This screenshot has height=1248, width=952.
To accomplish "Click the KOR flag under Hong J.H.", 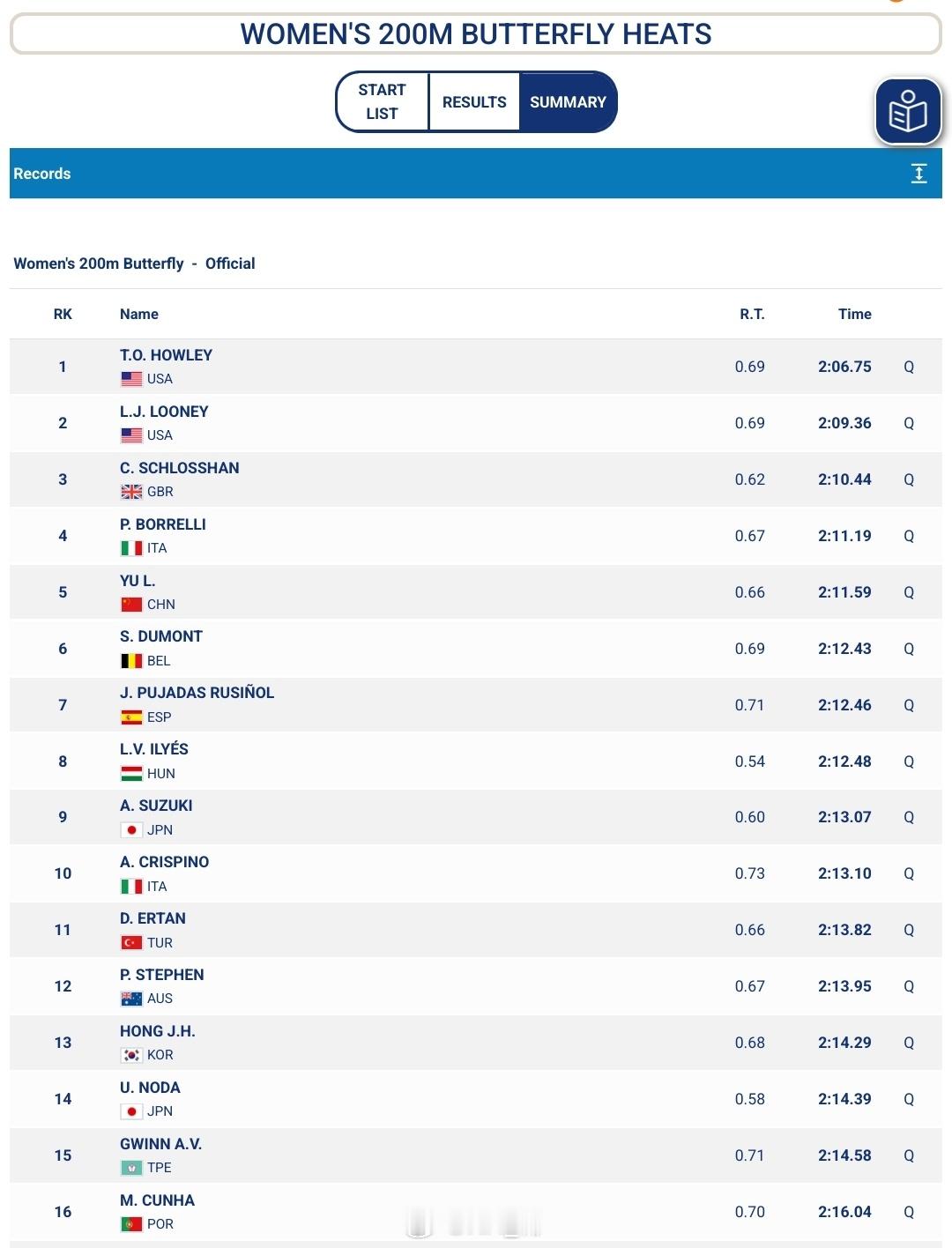I will (x=131, y=1055).
